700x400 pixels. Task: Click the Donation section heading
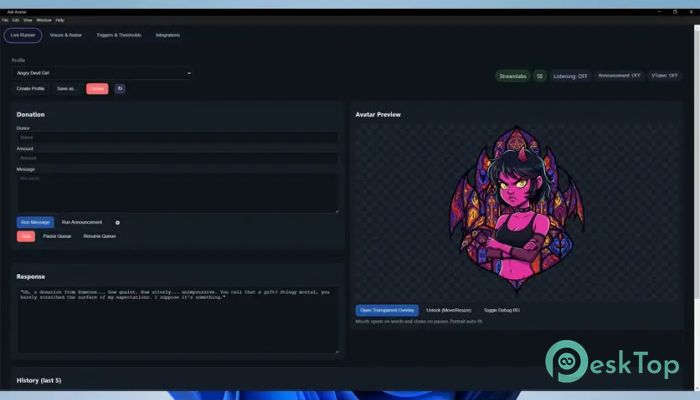(30, 114)
